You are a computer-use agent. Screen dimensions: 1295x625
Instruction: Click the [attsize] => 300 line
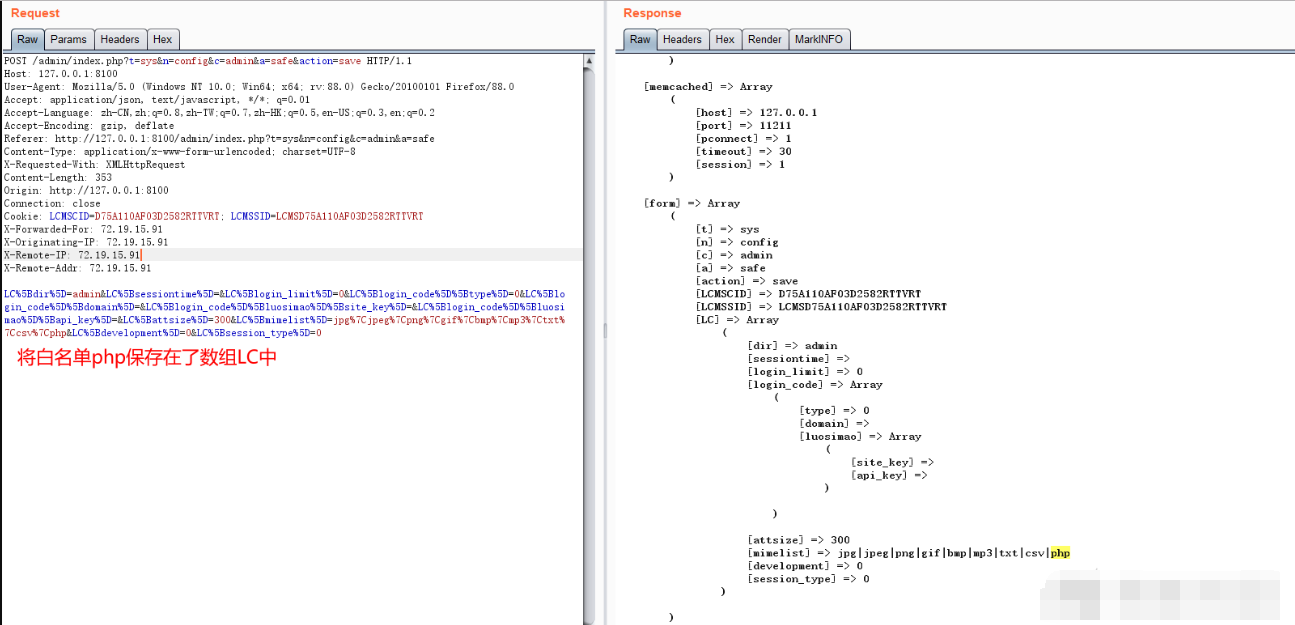tap(798, 541)
